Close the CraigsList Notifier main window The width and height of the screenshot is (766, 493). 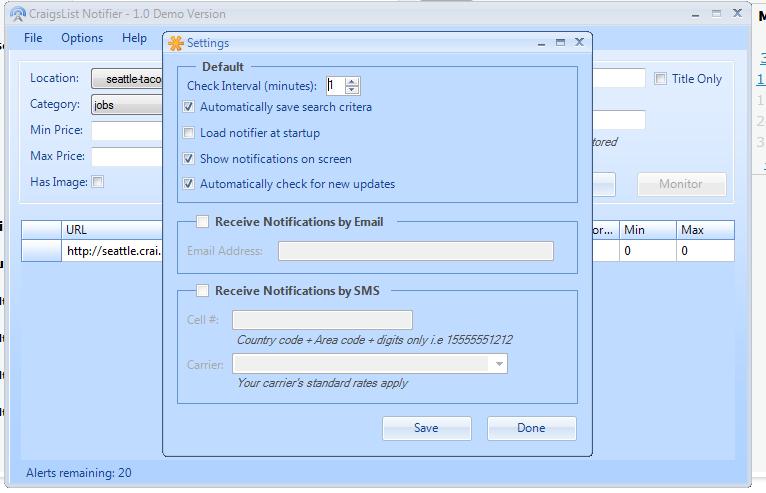click(738, 13)
